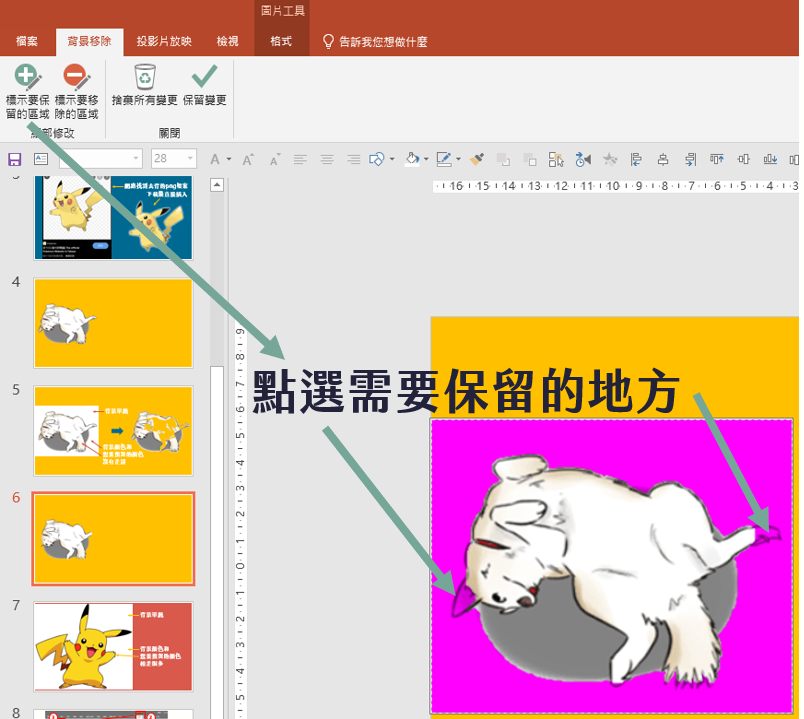Click the 標示要移除的區域 label
The image size is (804, 719).
tap(77, 107)
